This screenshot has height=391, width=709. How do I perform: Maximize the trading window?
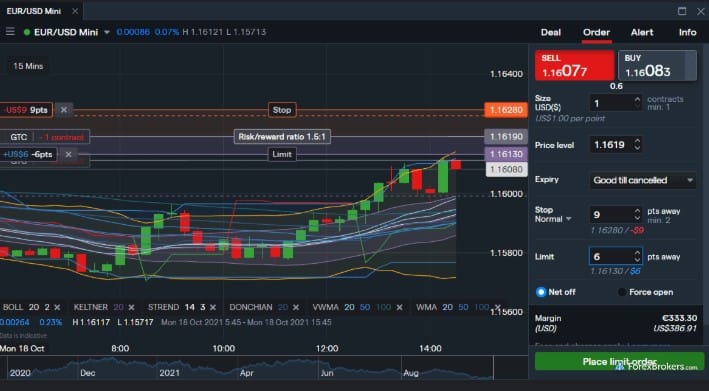pos(682,11)
